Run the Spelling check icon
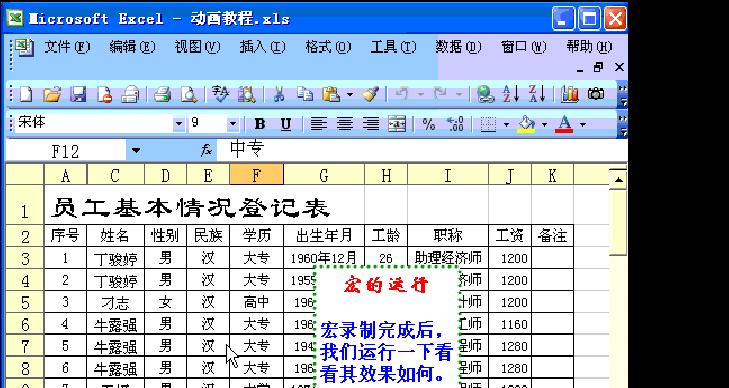The height and width of the screenshot is (388, 729). click(x=220, y=94)
